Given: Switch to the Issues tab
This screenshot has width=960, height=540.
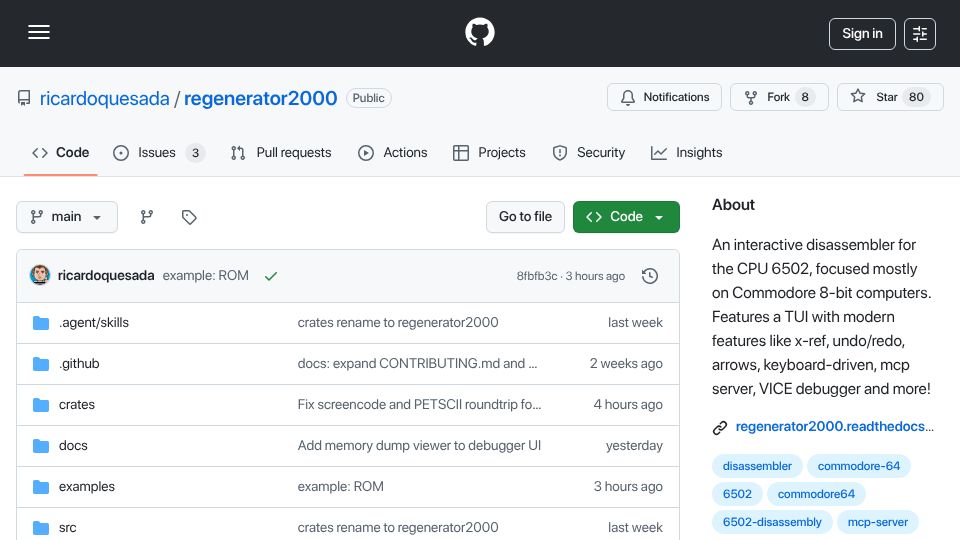Looking at the screenshot, I should pyautogui.click(x=159, y=152).
